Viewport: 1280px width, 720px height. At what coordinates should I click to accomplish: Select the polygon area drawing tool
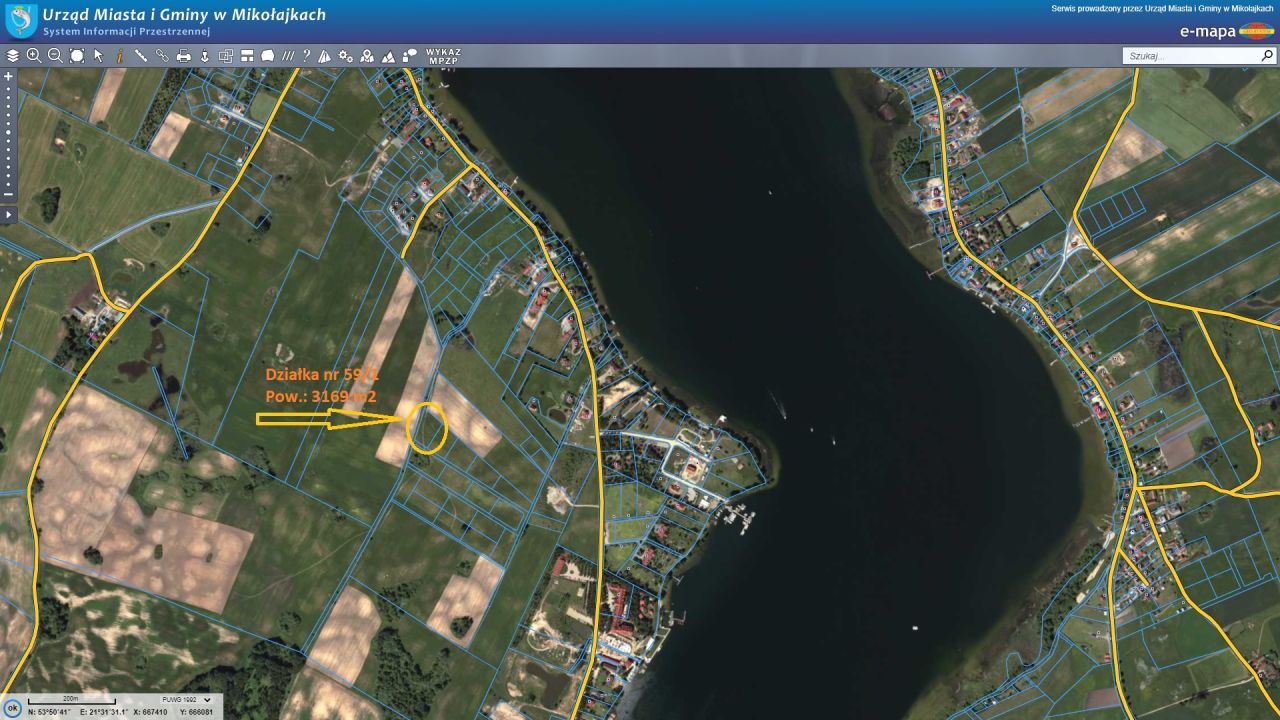(x=268, y=56)
